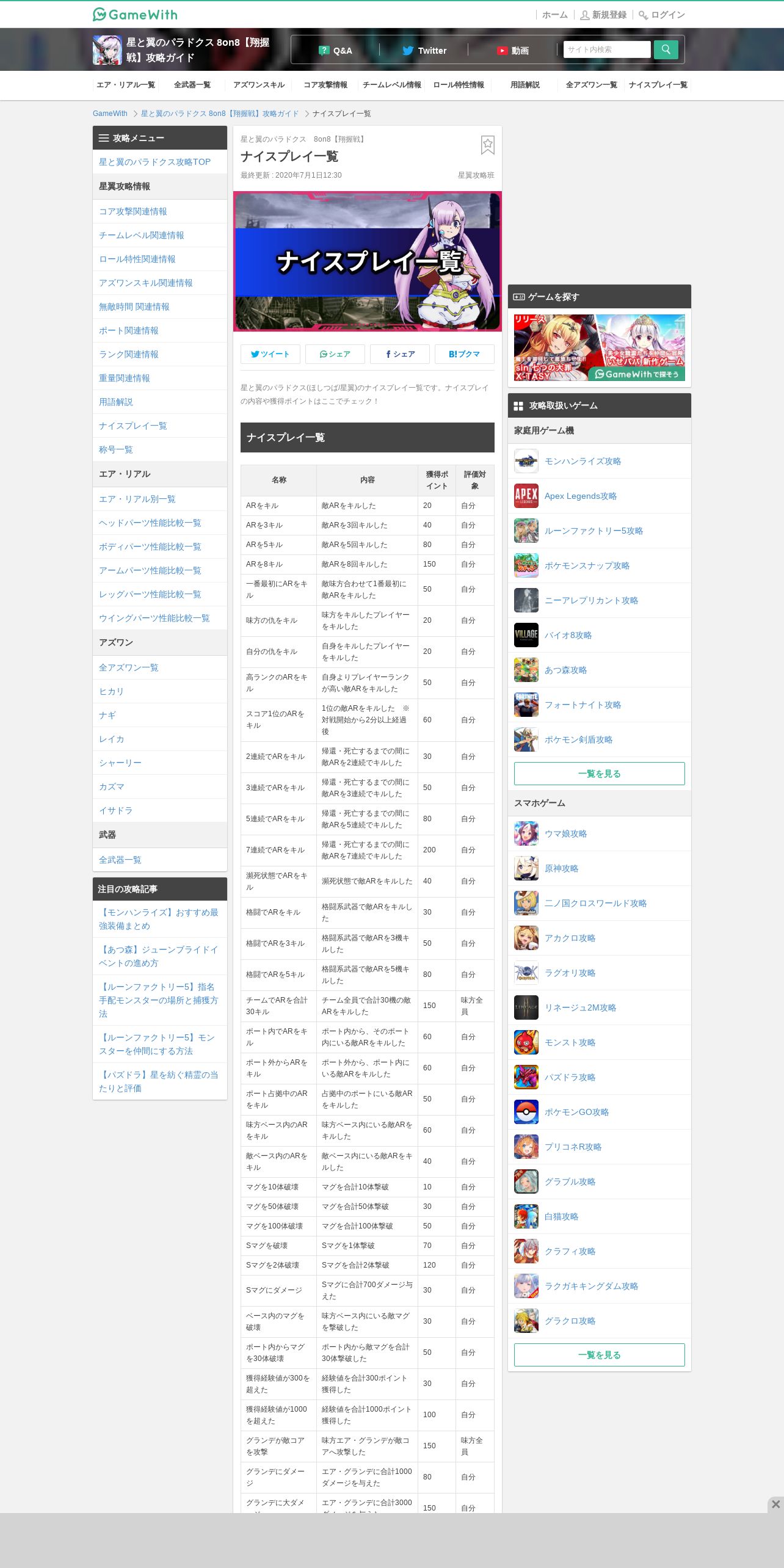Select アズワンスキル in the nav bar
This screenshot has height=1568, width=784.
pyautogui.click(x=259, y=85)
